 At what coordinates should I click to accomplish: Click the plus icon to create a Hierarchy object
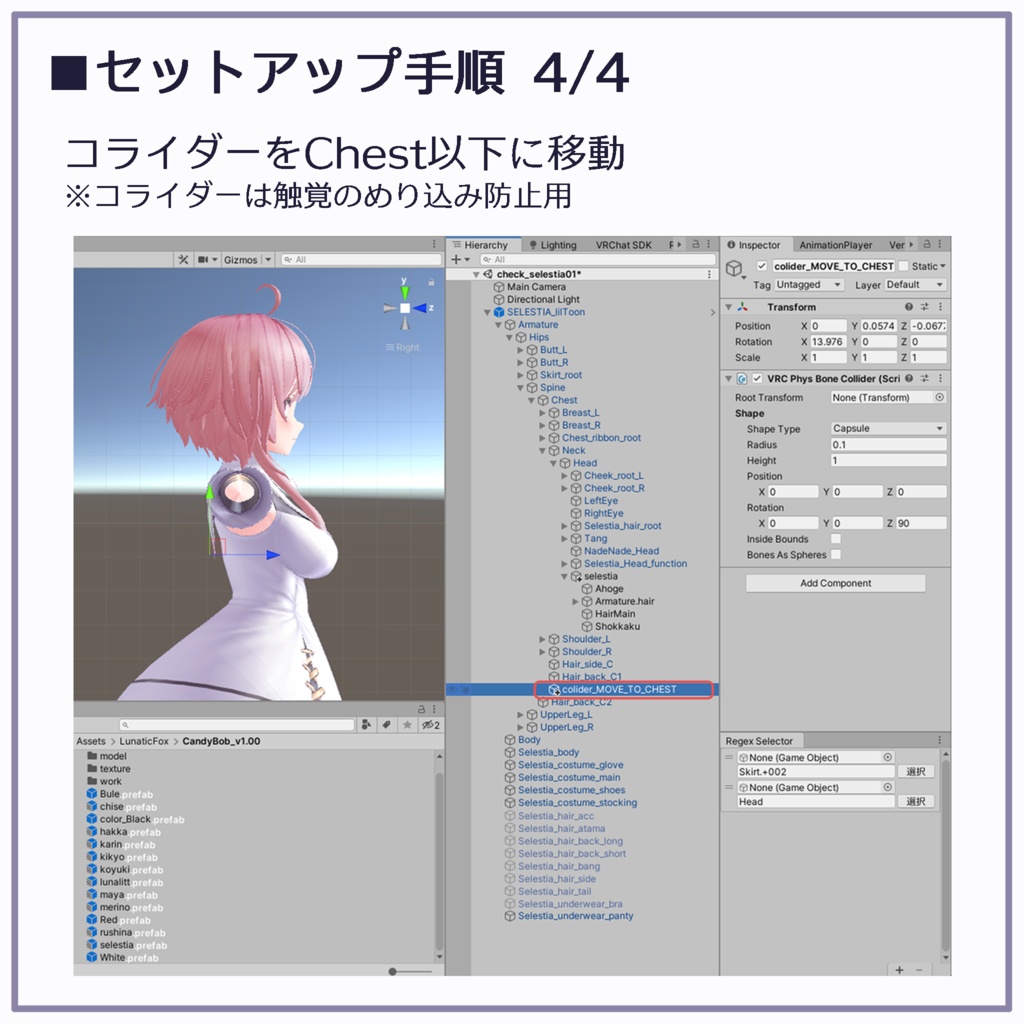pos(456,259)
